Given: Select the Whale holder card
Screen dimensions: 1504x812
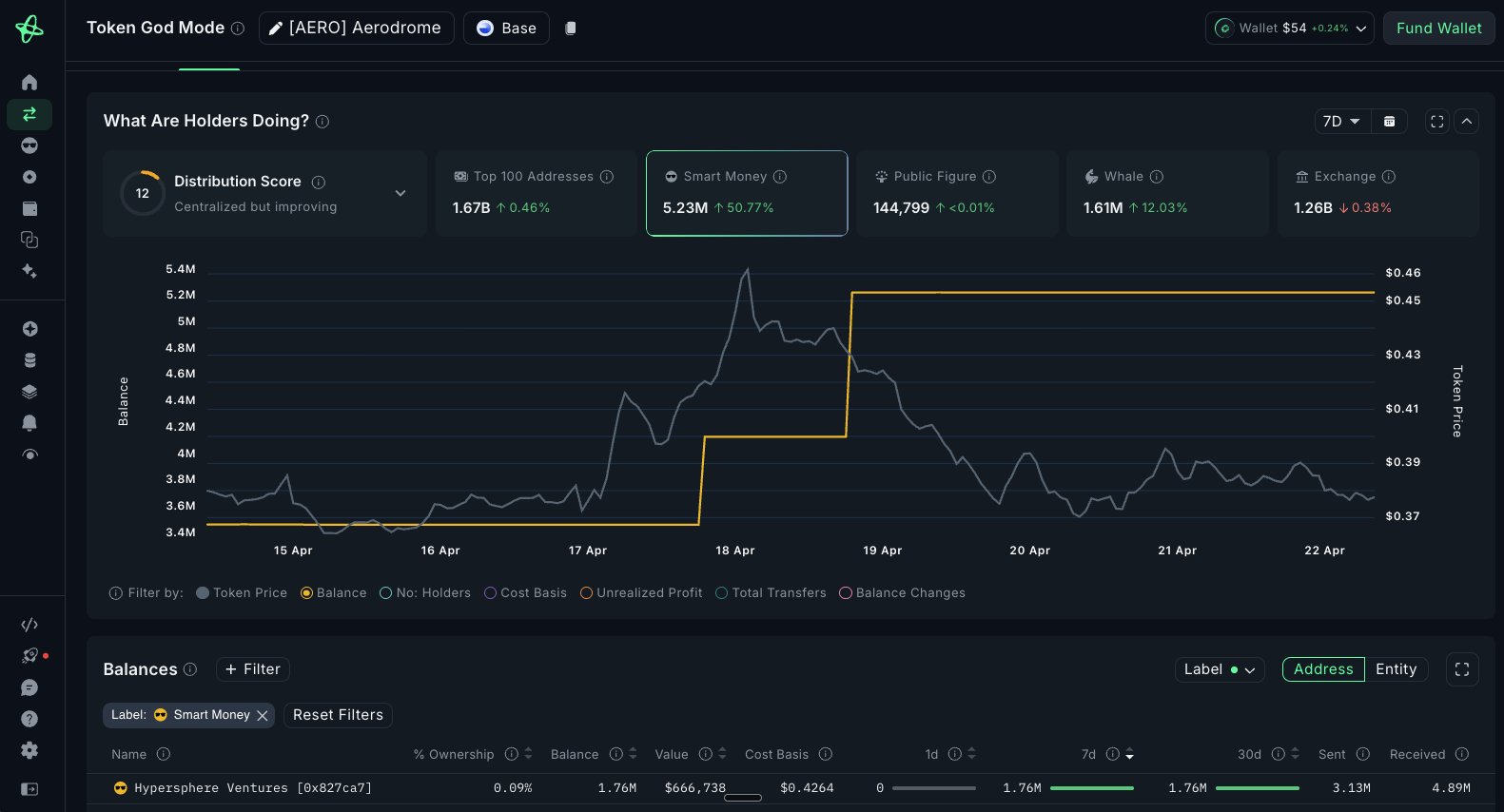Looking at the screenshot, I should [x=1167, y=193].
